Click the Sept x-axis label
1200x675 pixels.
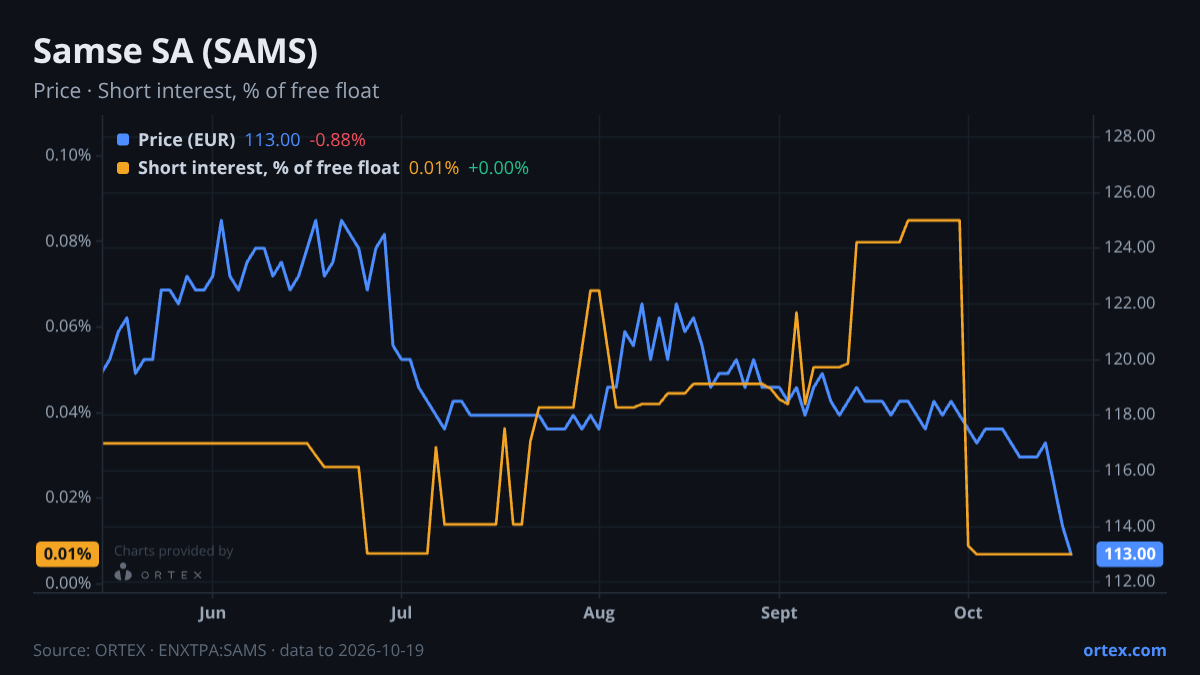(x=779, y=613)
